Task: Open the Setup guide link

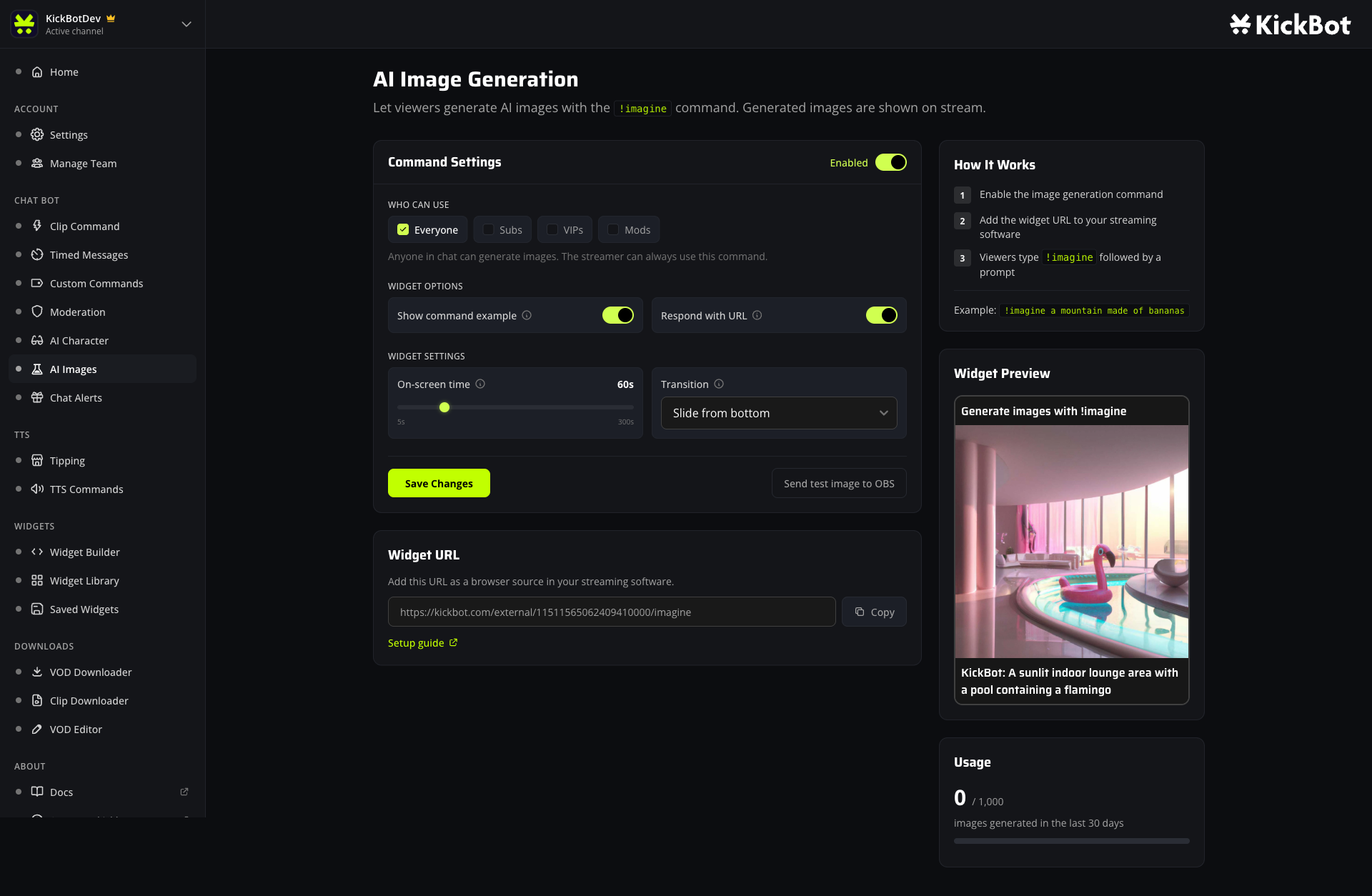Action: (423, 643)
